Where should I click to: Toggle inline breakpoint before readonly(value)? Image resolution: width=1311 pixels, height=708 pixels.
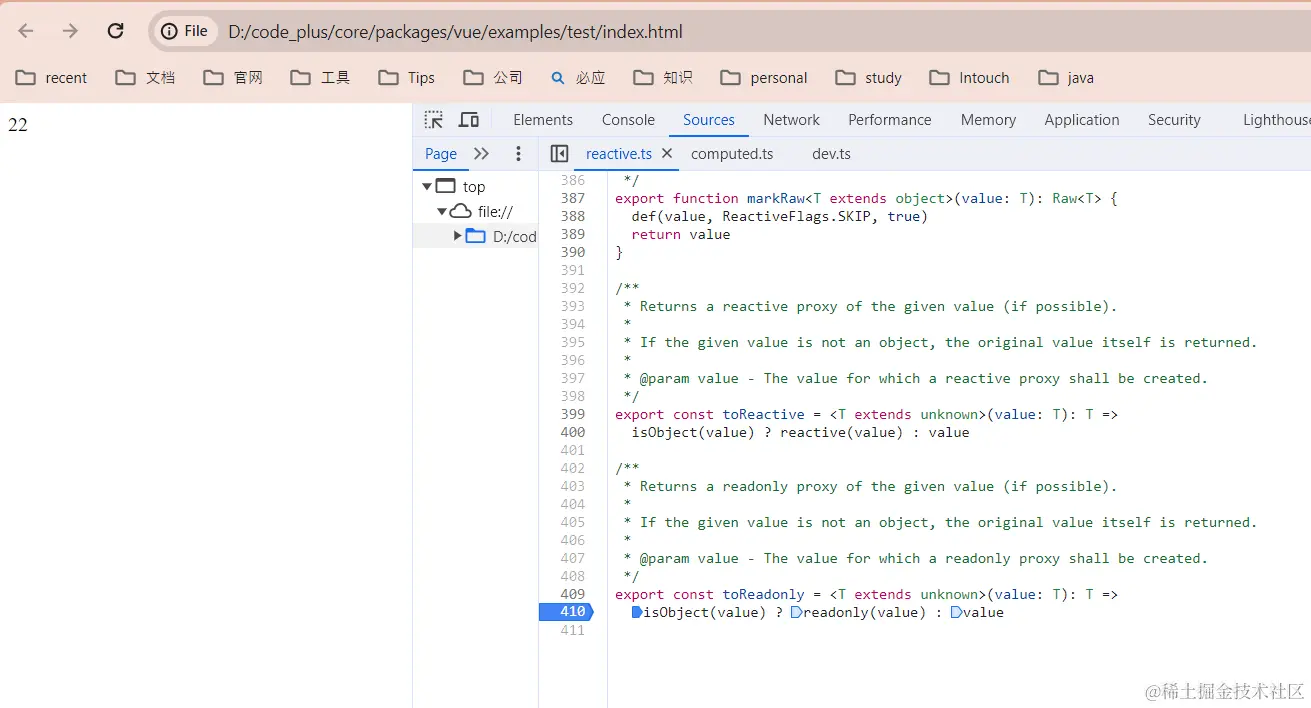click(x=796, y=612)
